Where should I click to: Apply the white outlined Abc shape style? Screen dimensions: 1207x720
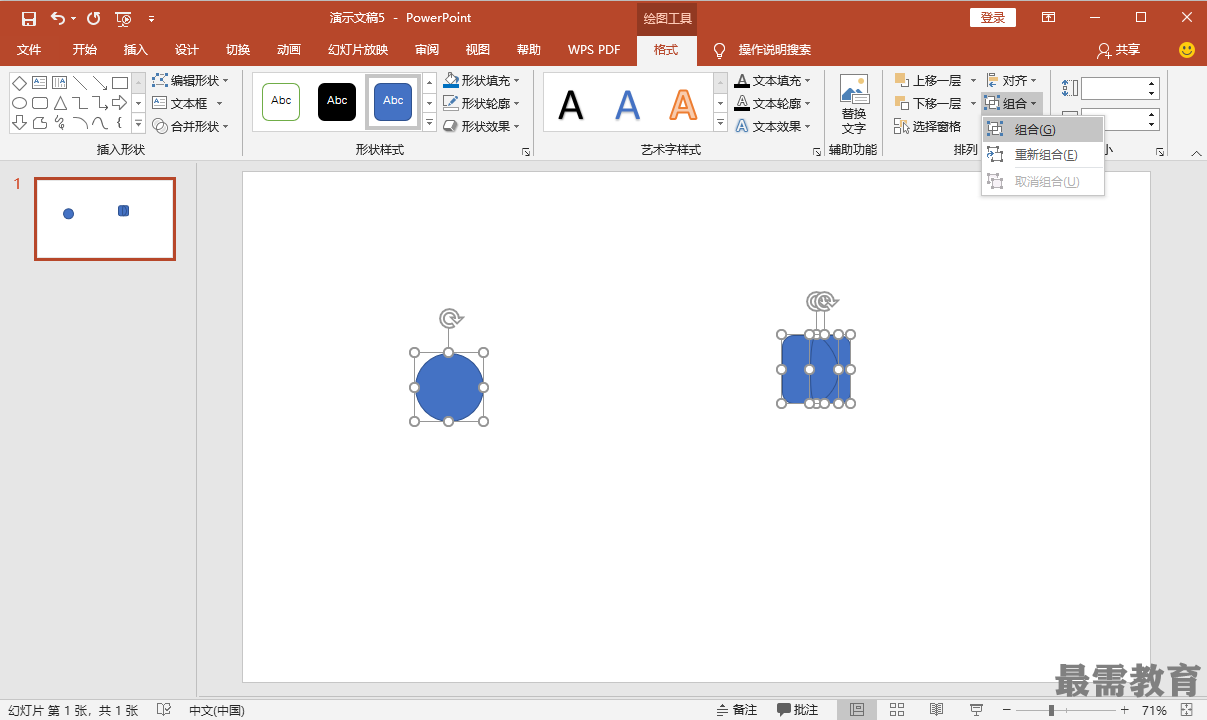[281, 101]
